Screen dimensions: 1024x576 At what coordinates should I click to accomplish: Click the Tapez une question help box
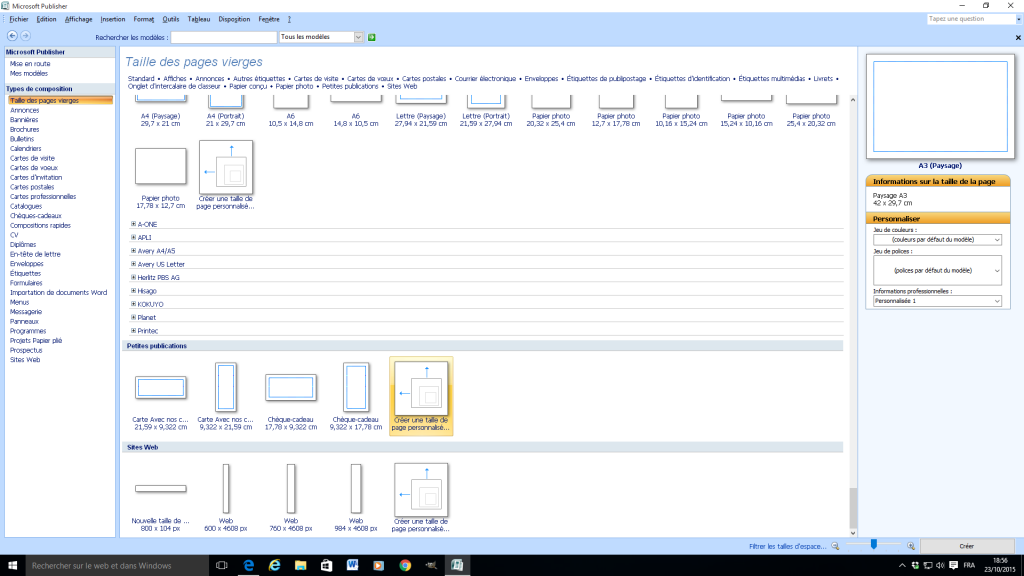(971, 19)
